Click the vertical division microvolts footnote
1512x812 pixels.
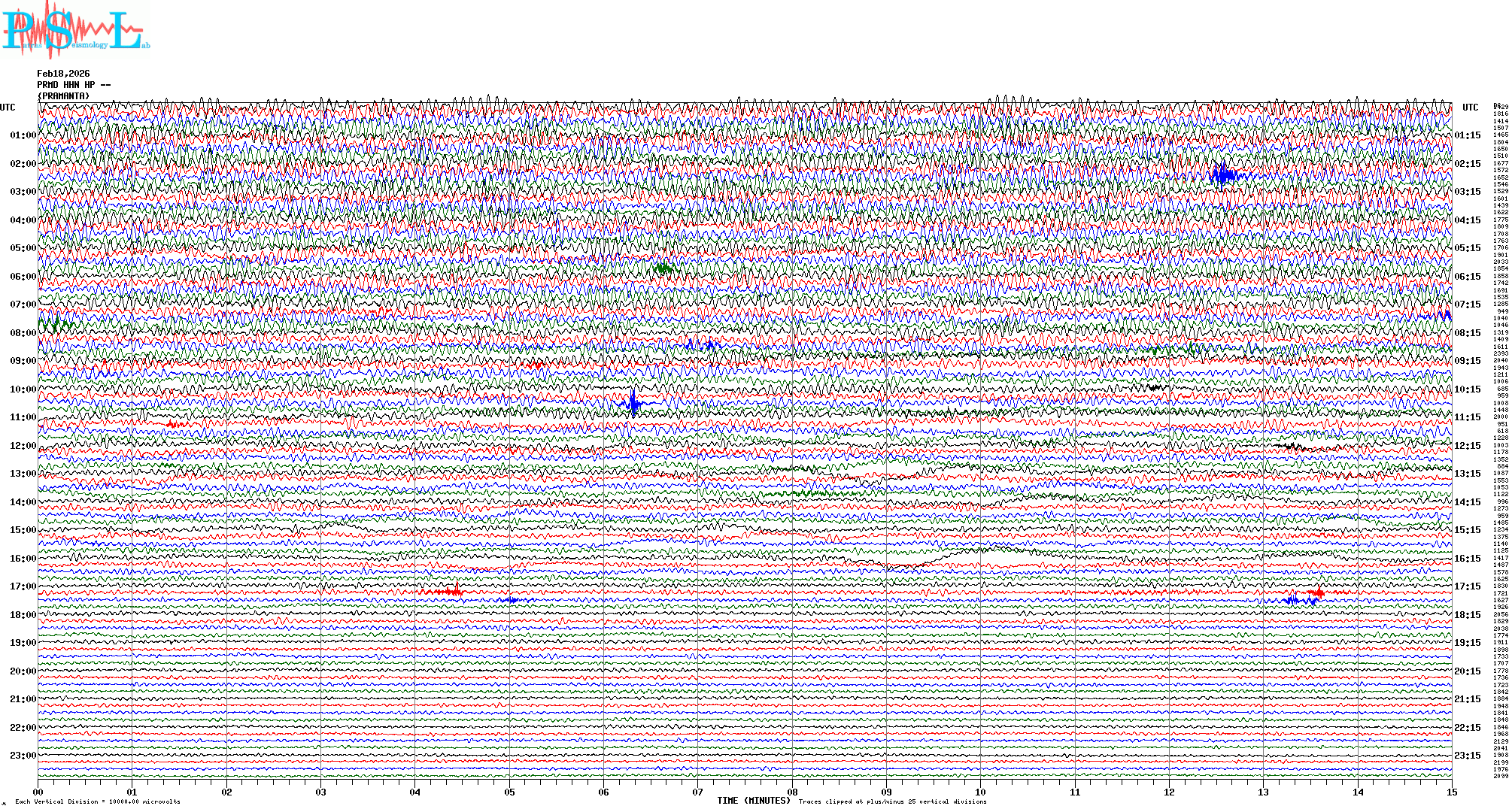coord(98,801)
